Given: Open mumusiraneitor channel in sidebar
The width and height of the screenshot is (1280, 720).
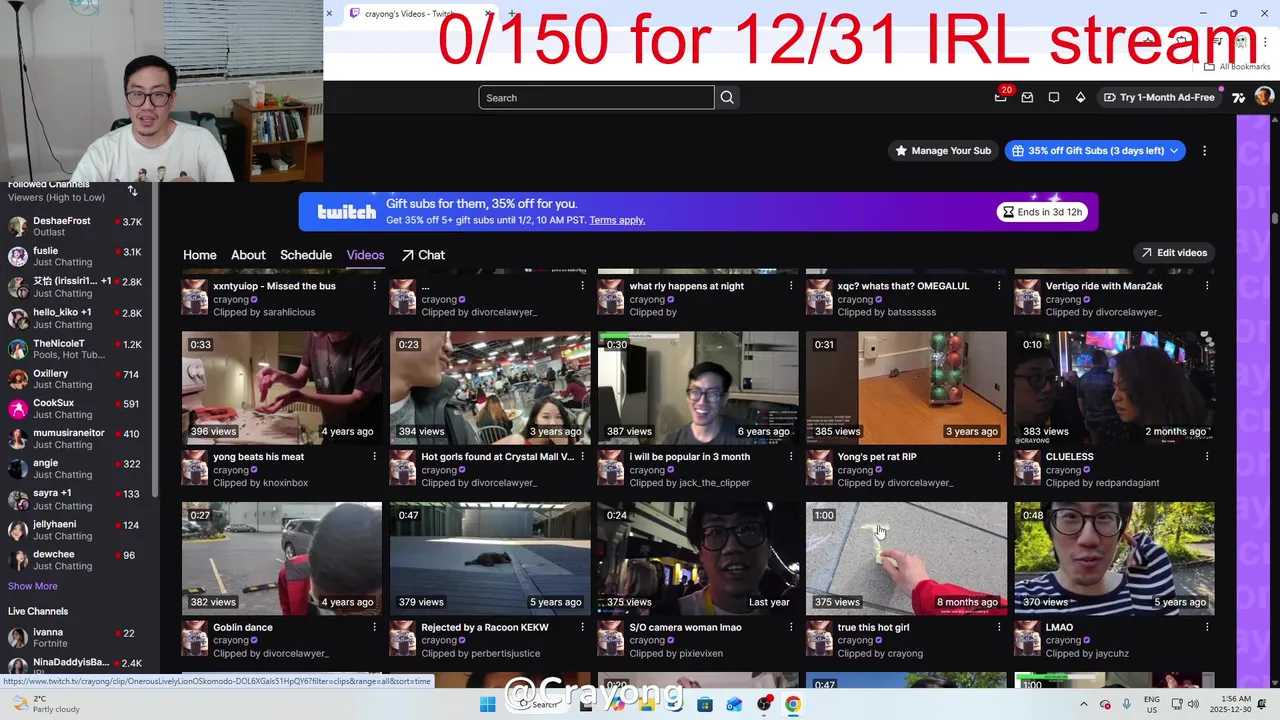Looking at the screenshot, I should click(76, 439).
